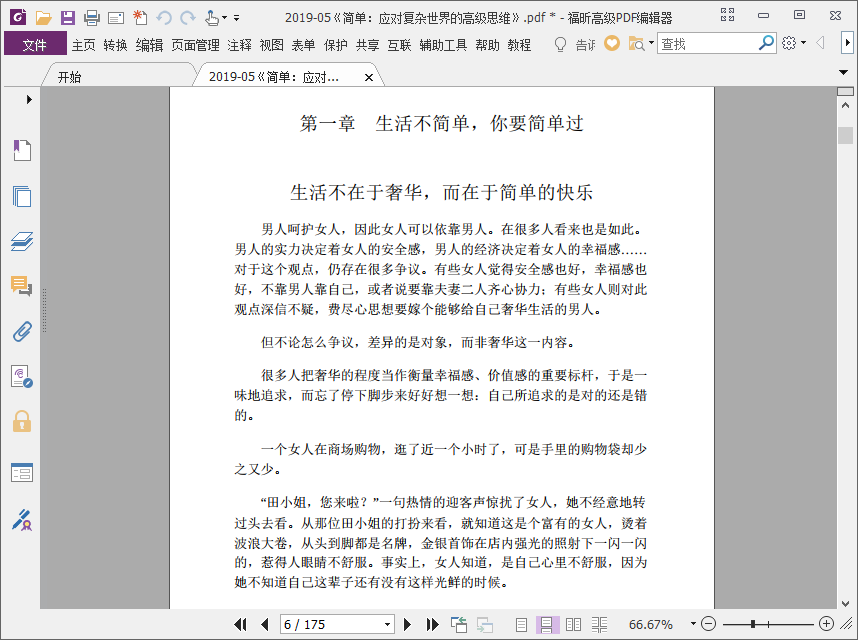Screen dimensions: 858x640
Task: Open the 注释 tab
Action: [239, 45]
